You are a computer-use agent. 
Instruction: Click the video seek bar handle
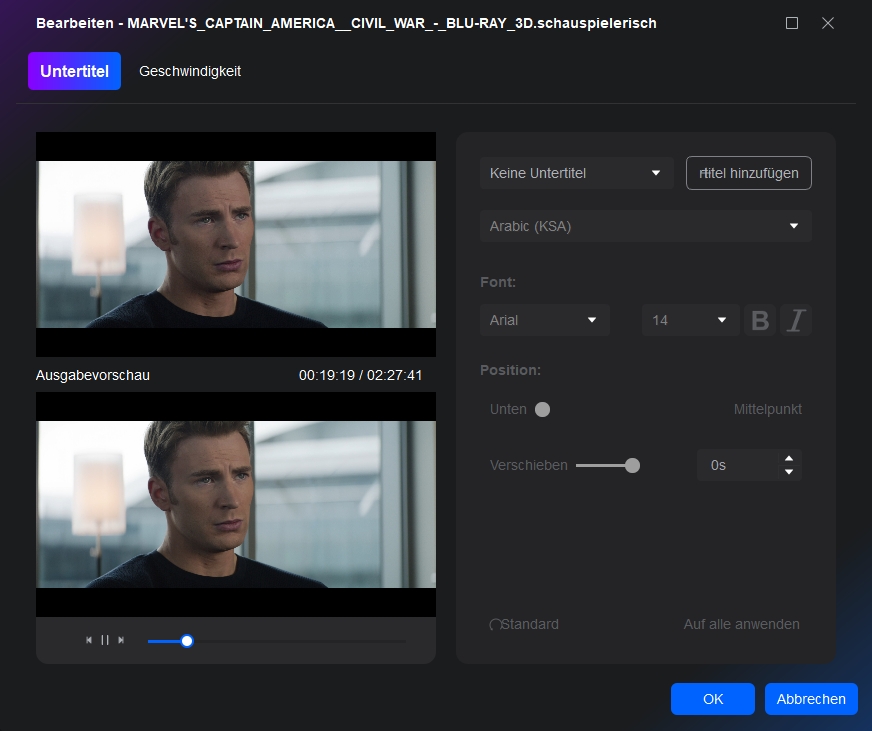[x=187, y=641]
